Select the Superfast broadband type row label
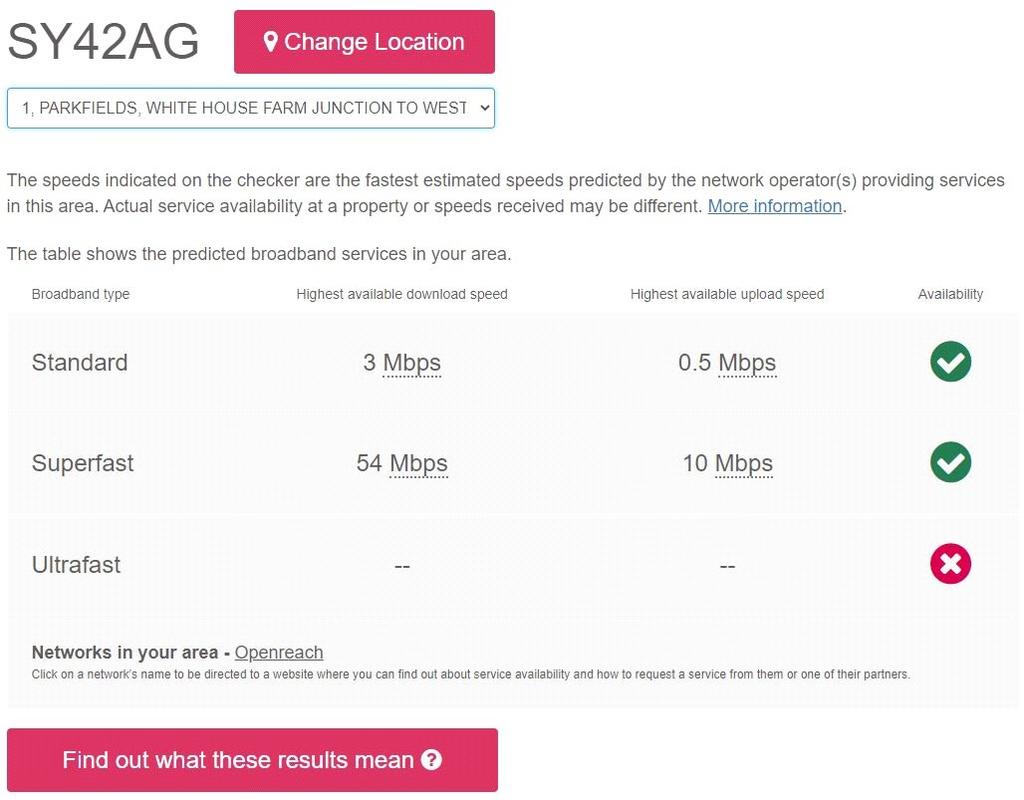1024x800 pixels. tap(82, 463)
